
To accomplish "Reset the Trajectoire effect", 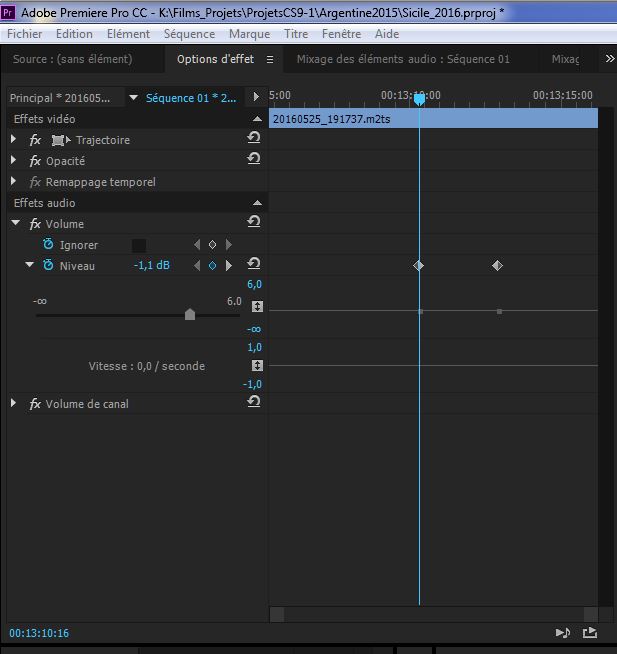I will pos(254,139).
